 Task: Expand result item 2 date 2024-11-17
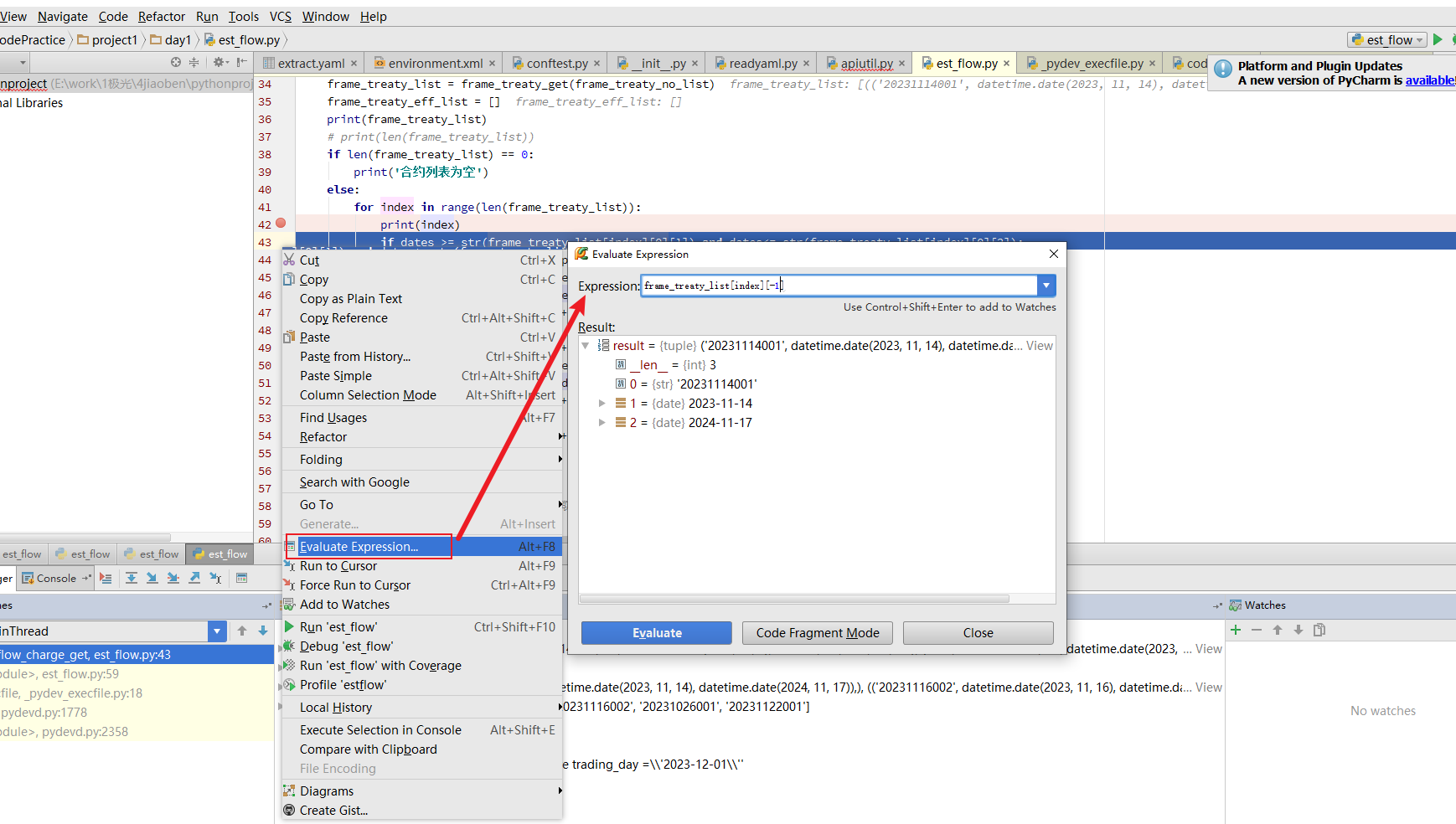(602, 423)
